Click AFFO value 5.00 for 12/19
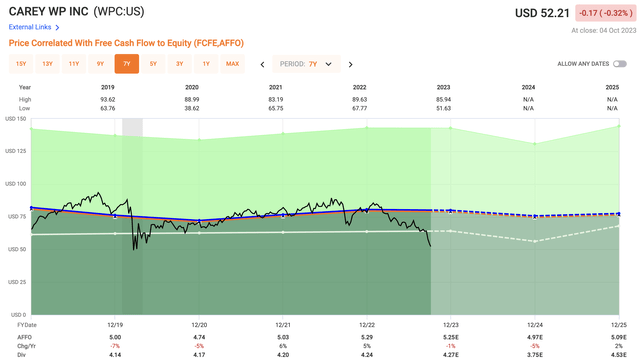This screenshot has height=361, width=640. click(115, 337)
